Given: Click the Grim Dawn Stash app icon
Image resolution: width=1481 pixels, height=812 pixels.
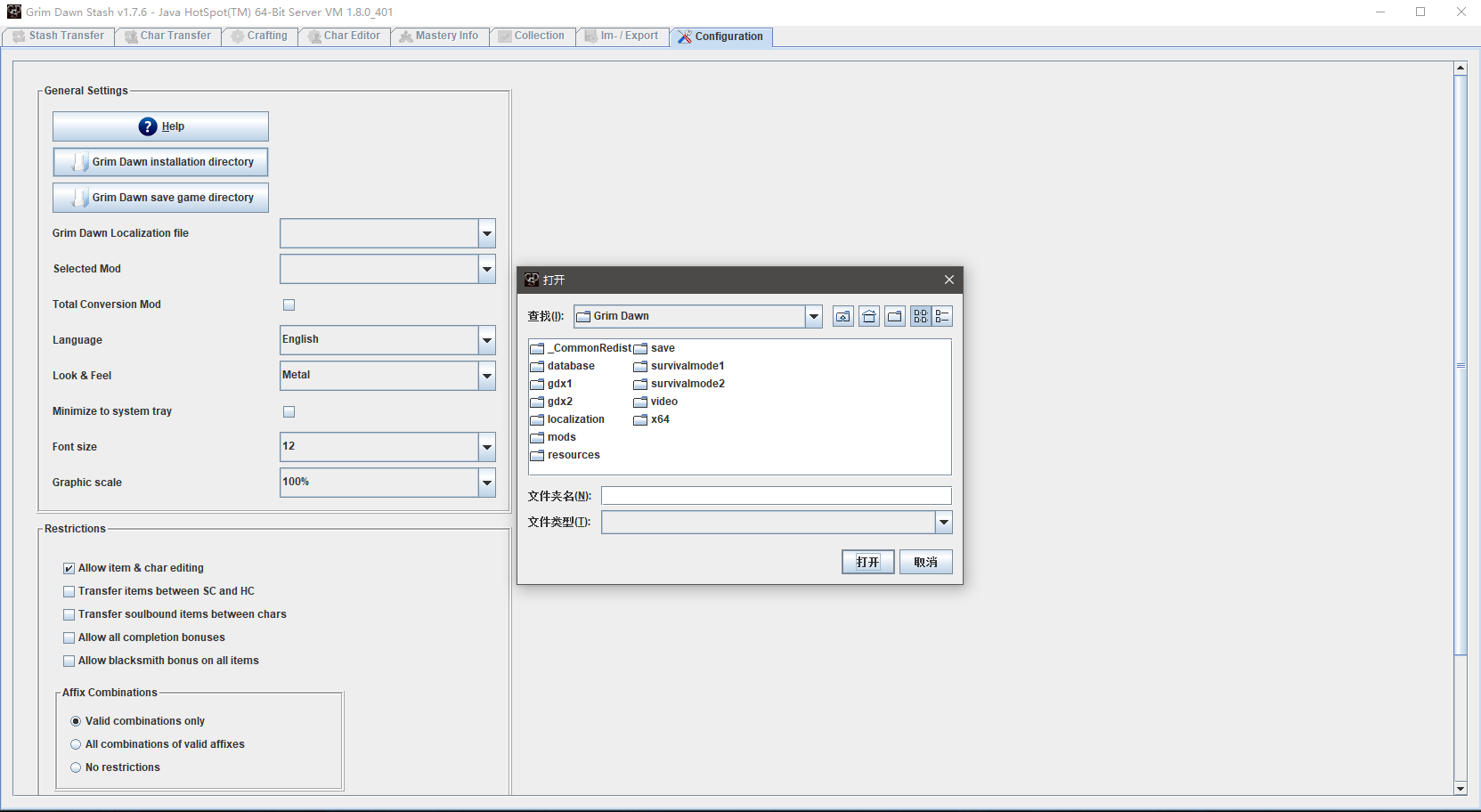Looking at the screenshot, I should click(x=14, y=12).
